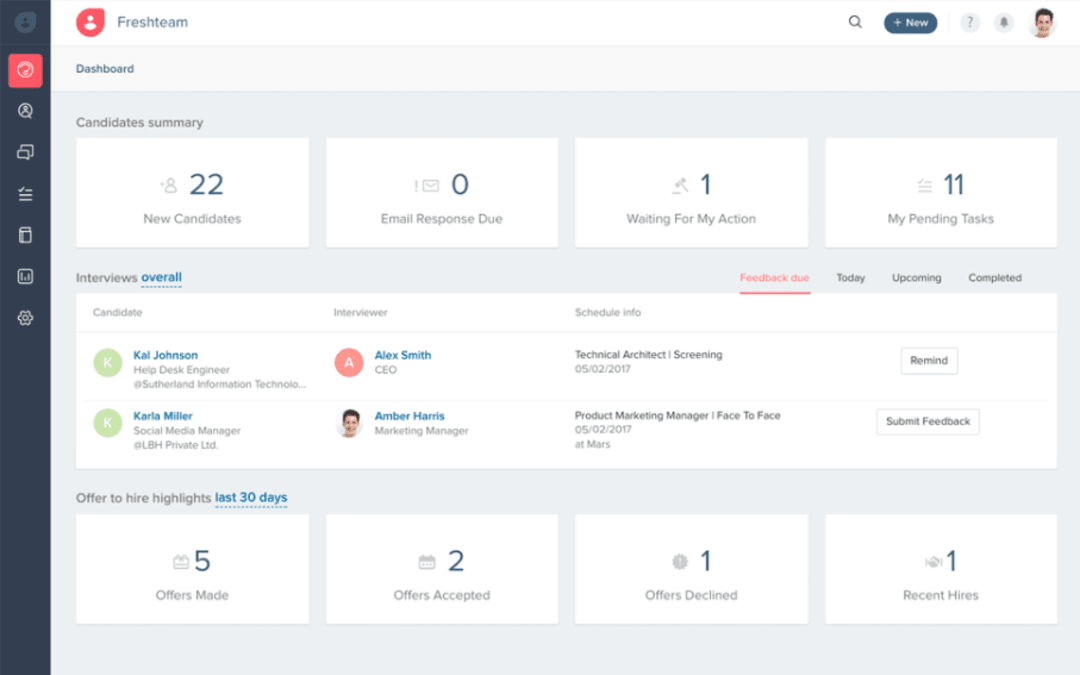Screen dimensions: 1080x675
Task: Change the 'last 30 days' highlights filter
Action: pos(249,498)
